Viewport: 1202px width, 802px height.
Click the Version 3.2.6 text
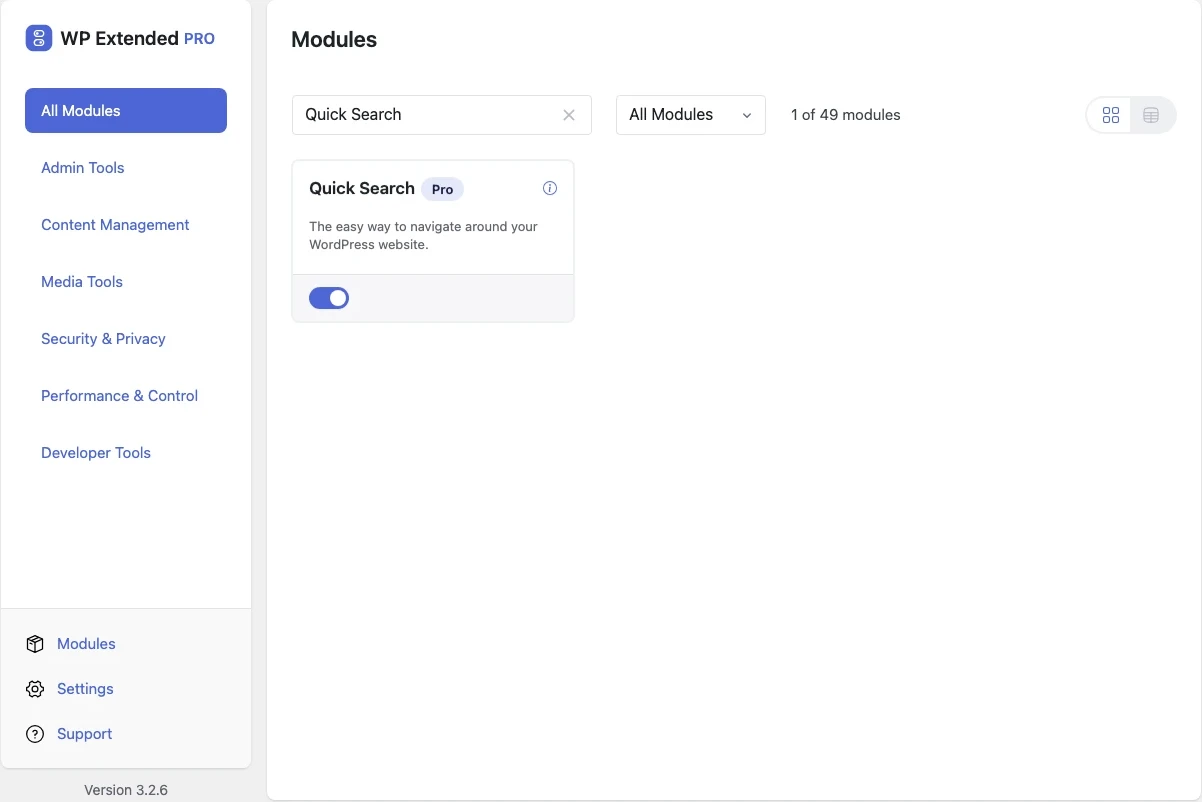pos(126,790)
